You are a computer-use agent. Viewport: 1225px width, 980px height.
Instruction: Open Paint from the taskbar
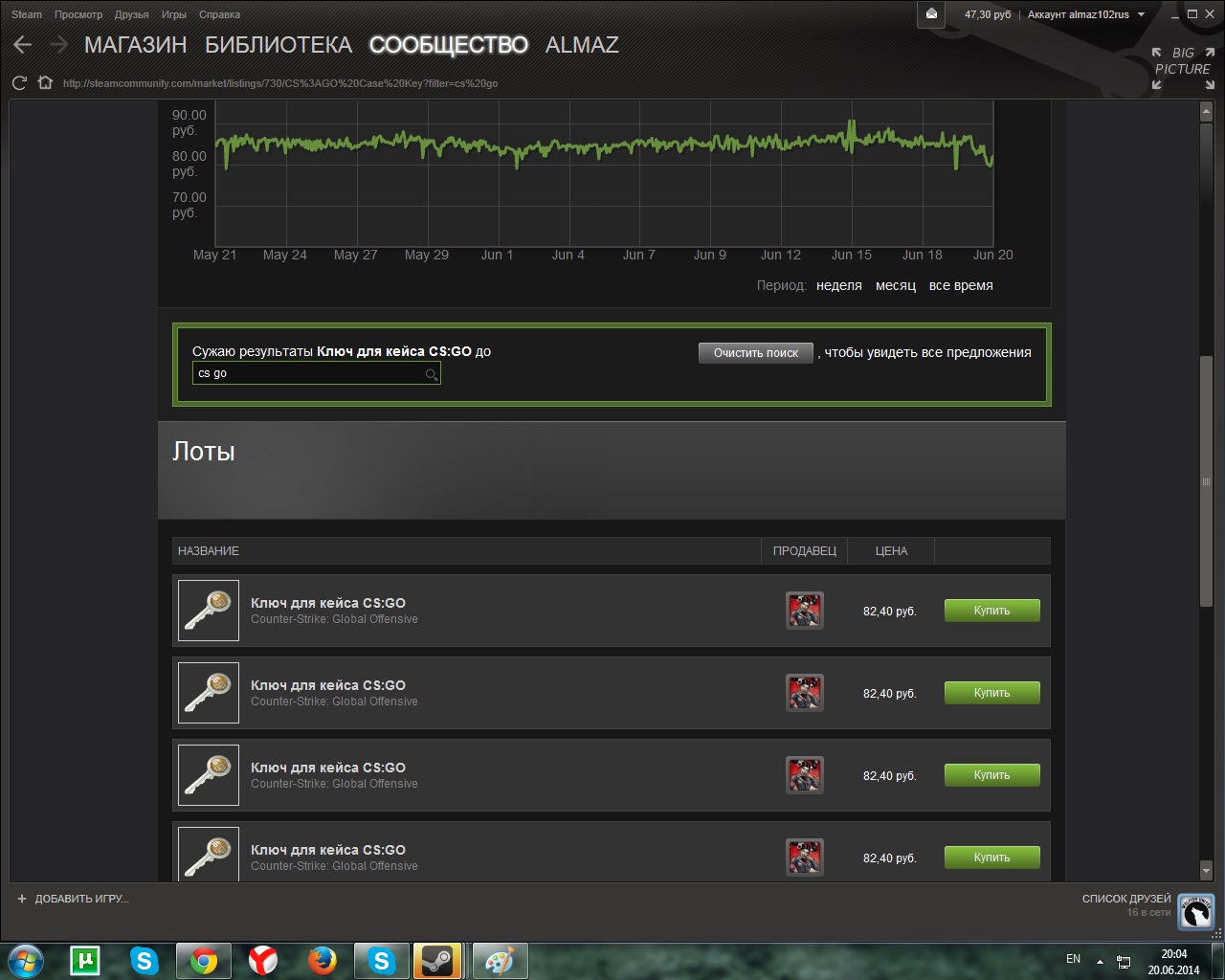click(x=499, y=961)
